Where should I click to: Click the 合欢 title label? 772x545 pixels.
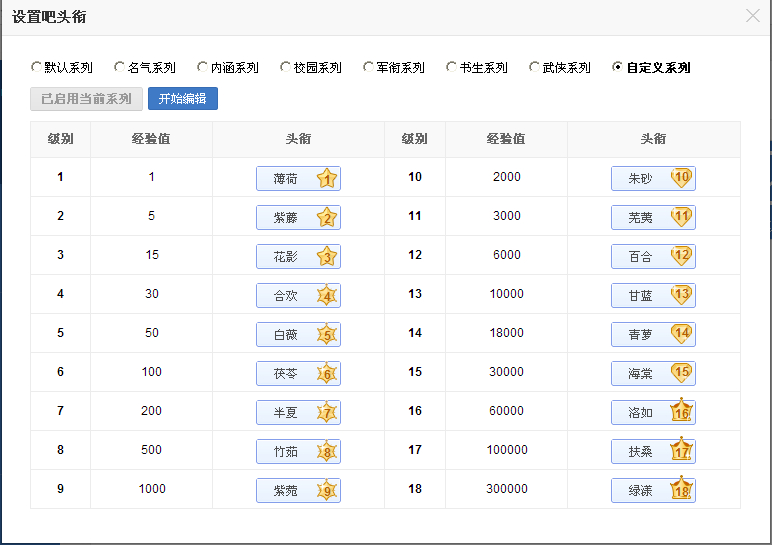pyautogui.click(x=286, y=295)
